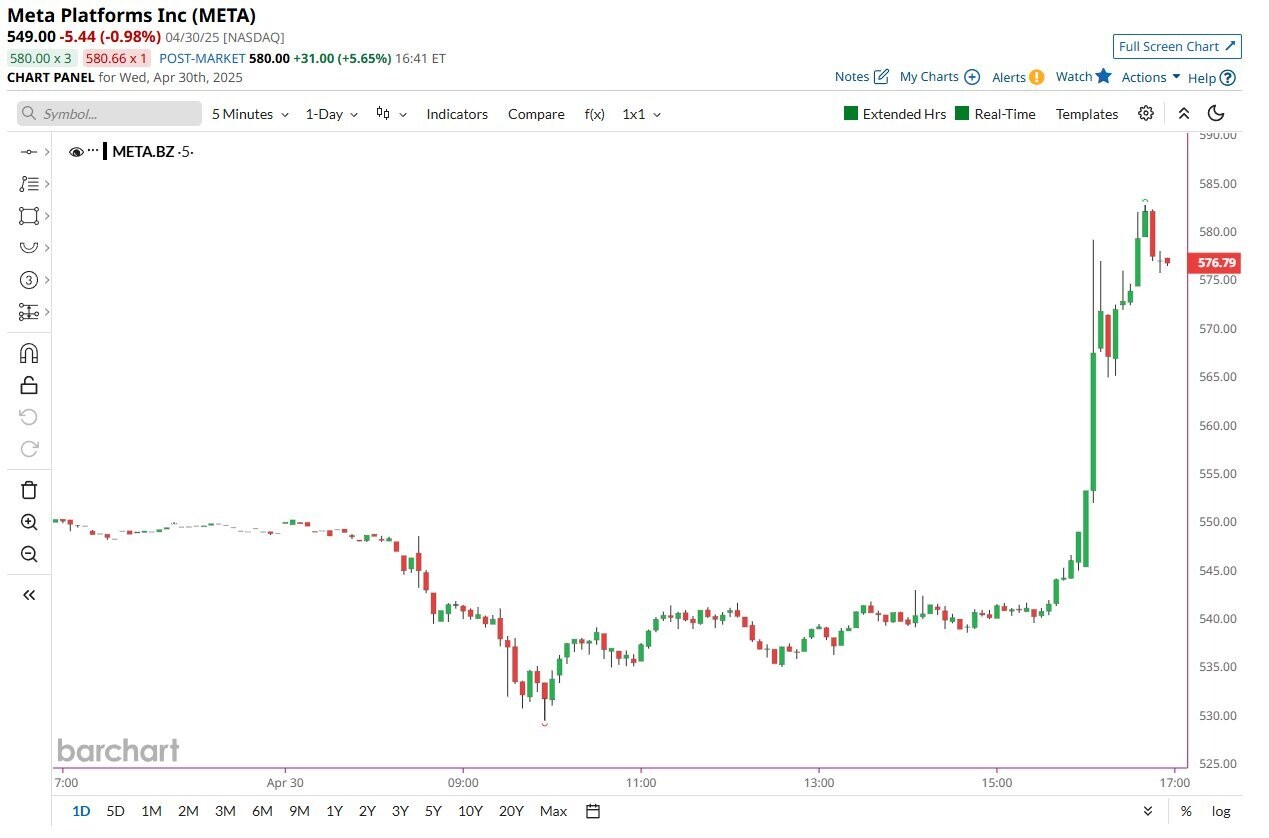Open the Indicators menu
The image size is (1269, 838).
tap(457, 114)
